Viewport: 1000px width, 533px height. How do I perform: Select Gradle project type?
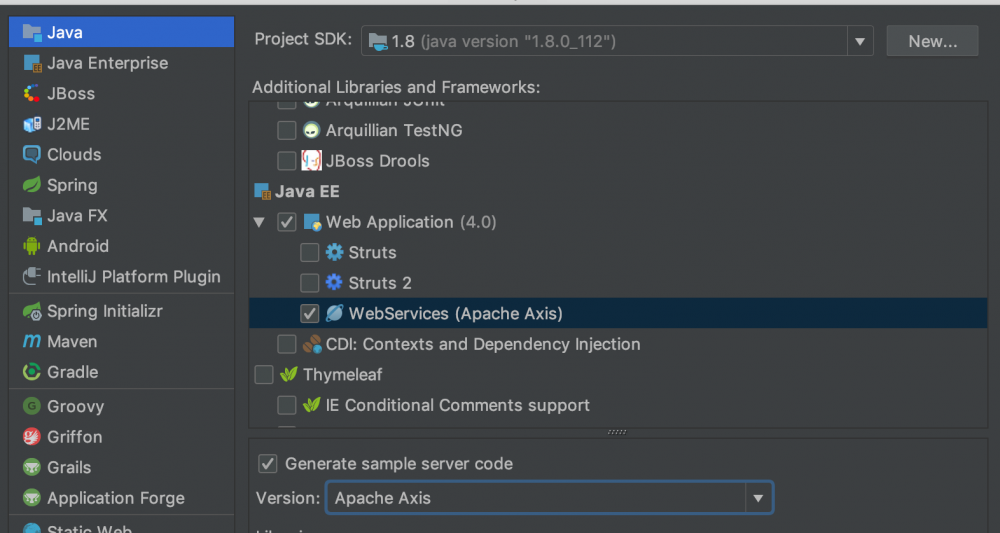click(122, 372)
